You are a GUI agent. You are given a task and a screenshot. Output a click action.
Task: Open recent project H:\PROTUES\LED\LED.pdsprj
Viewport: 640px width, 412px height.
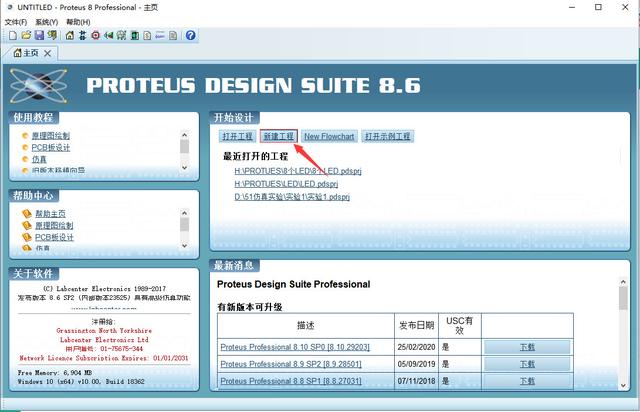click(286, 184)
